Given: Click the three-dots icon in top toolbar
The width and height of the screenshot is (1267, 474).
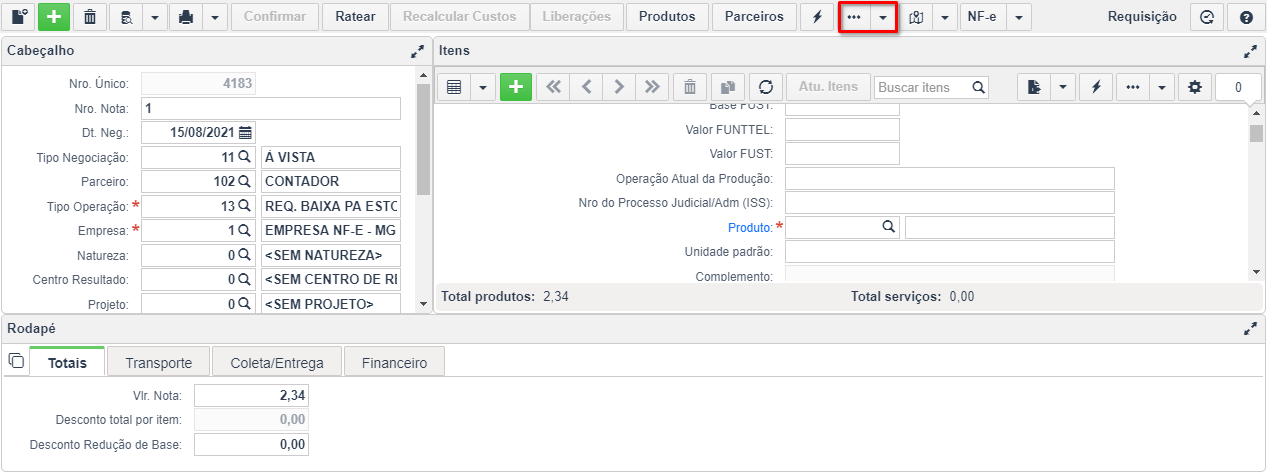Looking at the screenshot, I should (x=854, y=17).
